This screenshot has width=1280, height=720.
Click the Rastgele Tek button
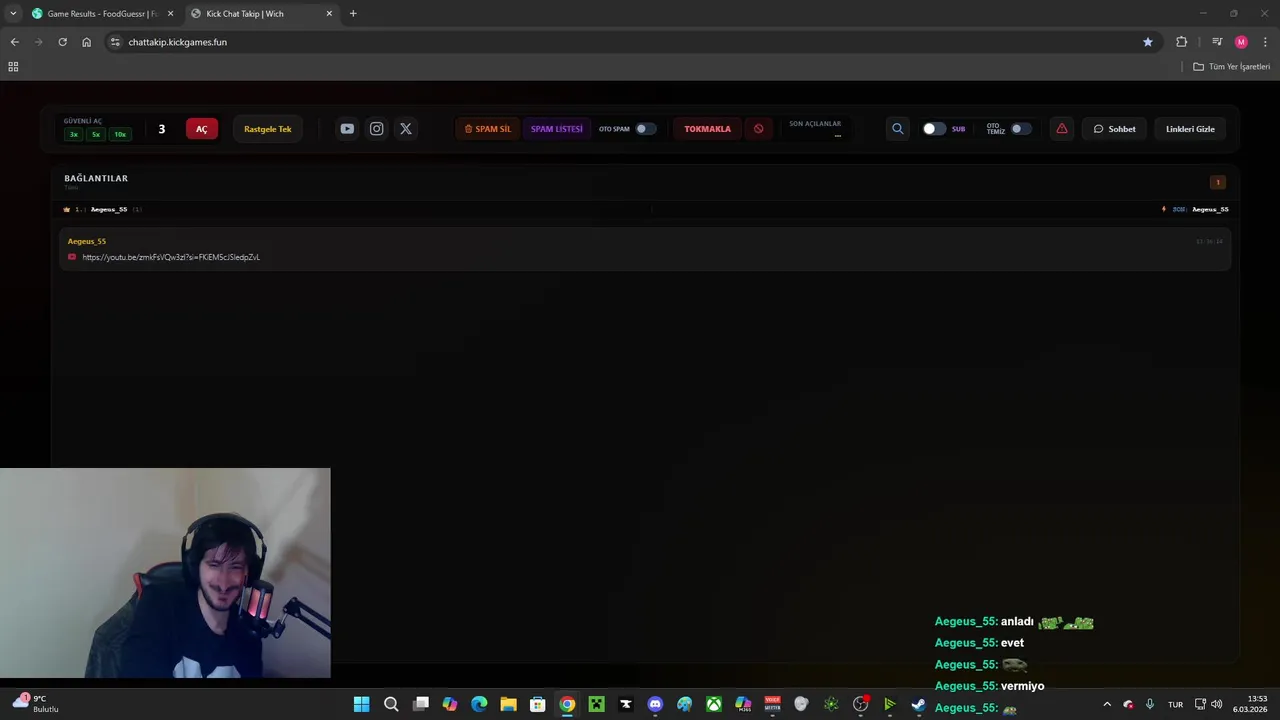(x=268, y=129)
